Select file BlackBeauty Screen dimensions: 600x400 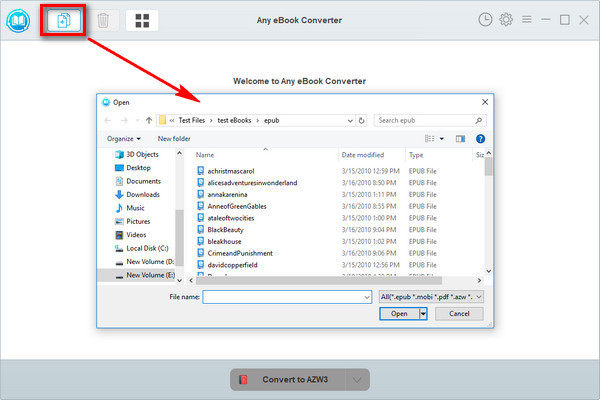pyautogui.click(x=225, y=230)
